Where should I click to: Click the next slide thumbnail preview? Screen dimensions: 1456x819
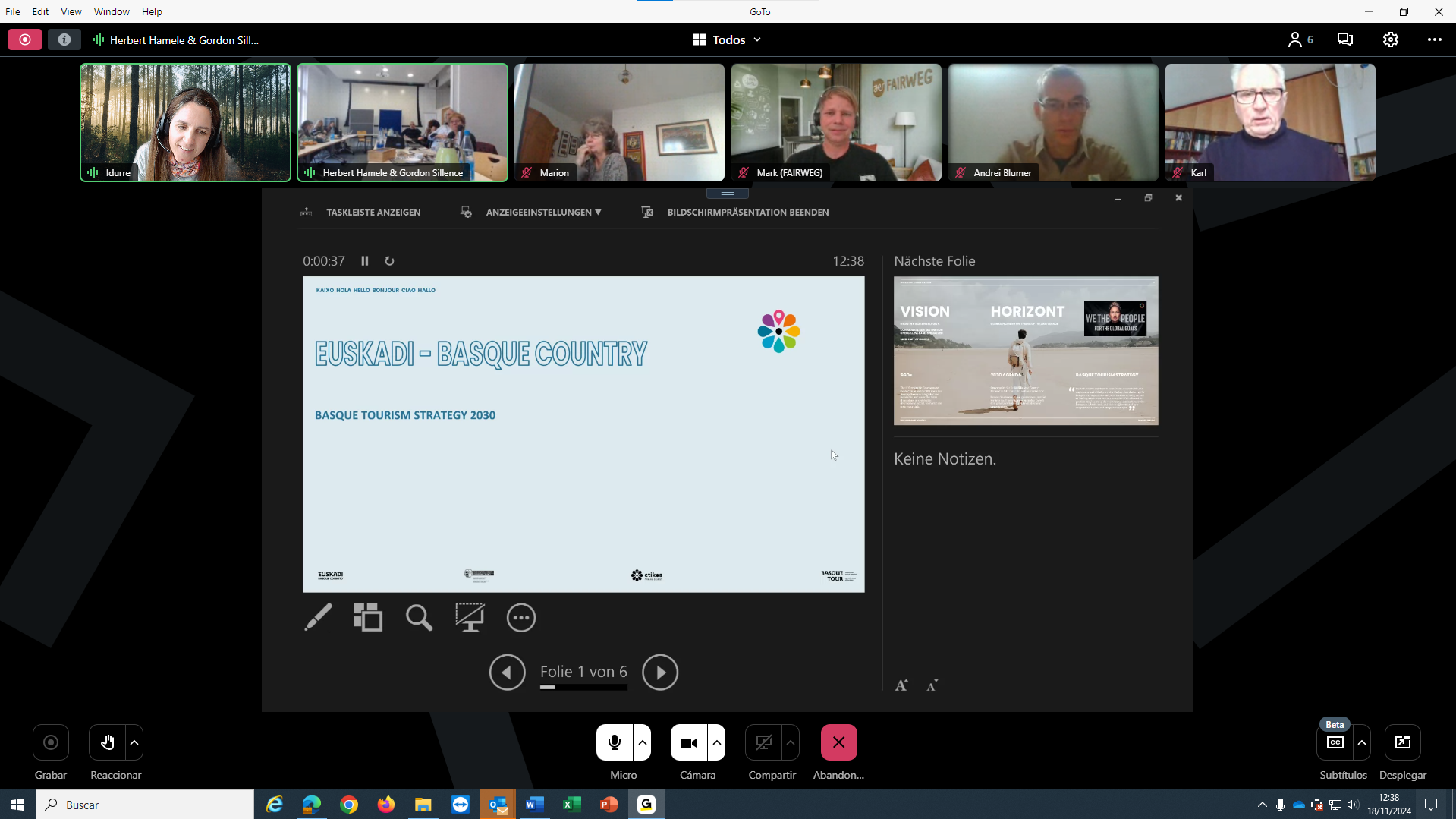[x=1026, y=351]
